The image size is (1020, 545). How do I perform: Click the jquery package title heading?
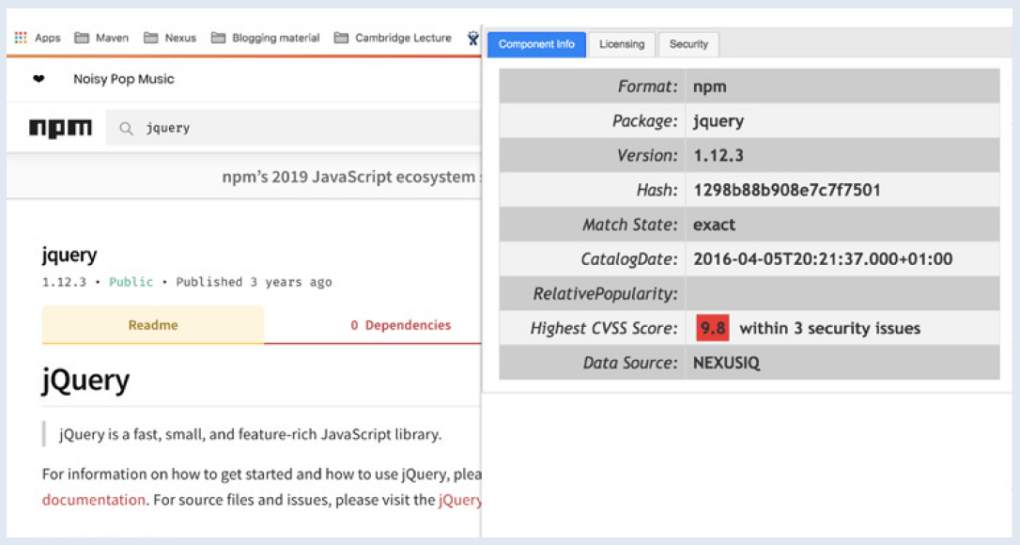point(70,254)
